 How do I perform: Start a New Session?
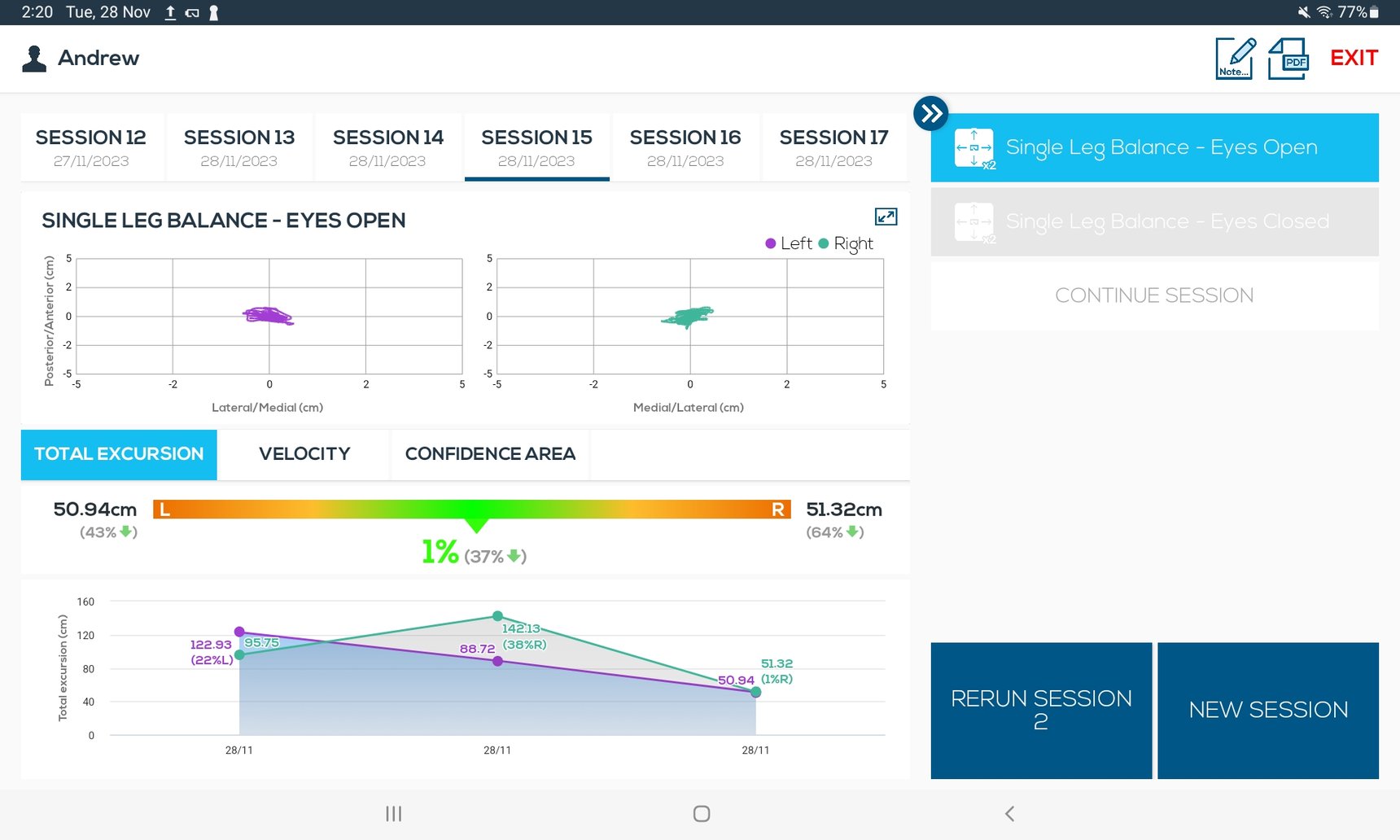pyautogui.click(x=1267, y=710)
